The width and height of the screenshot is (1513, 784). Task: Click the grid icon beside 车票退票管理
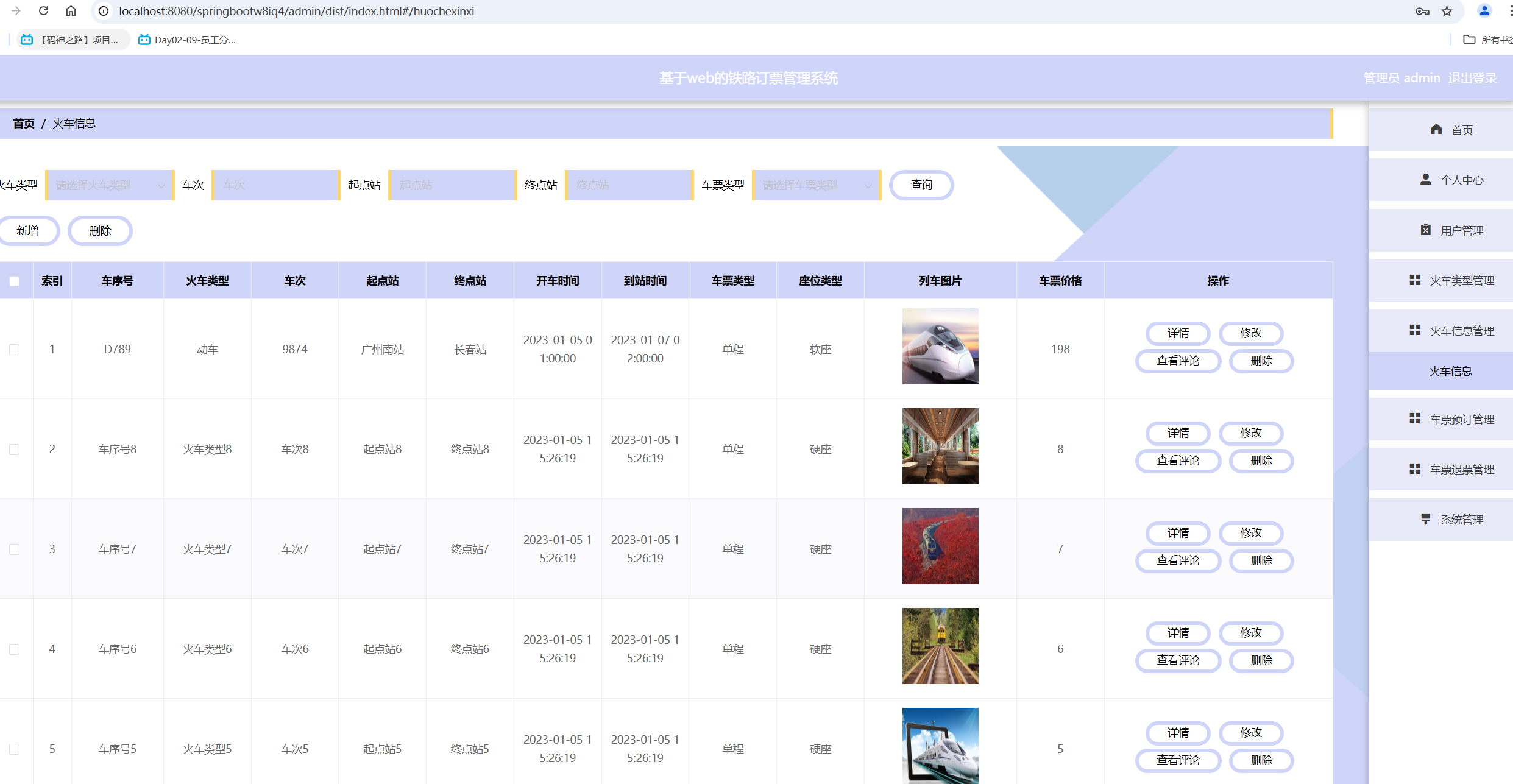coord(1415,468)
